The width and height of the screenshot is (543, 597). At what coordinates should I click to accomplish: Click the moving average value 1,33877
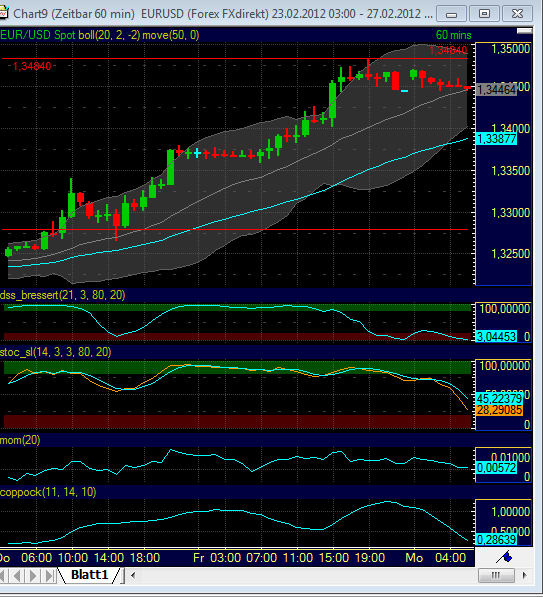click(x=496, y=139)
